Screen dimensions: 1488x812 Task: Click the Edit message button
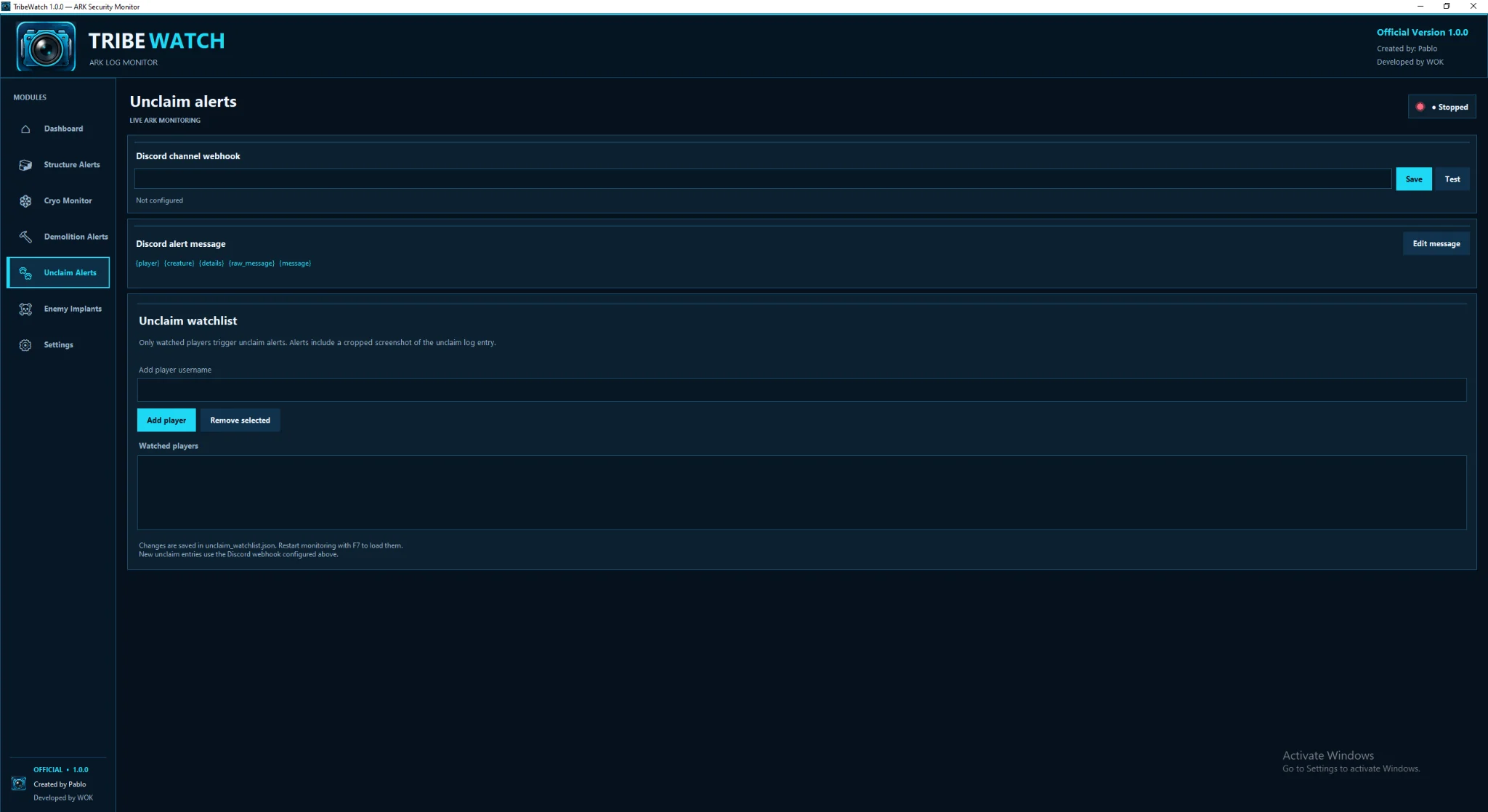tap(1436, 244)
